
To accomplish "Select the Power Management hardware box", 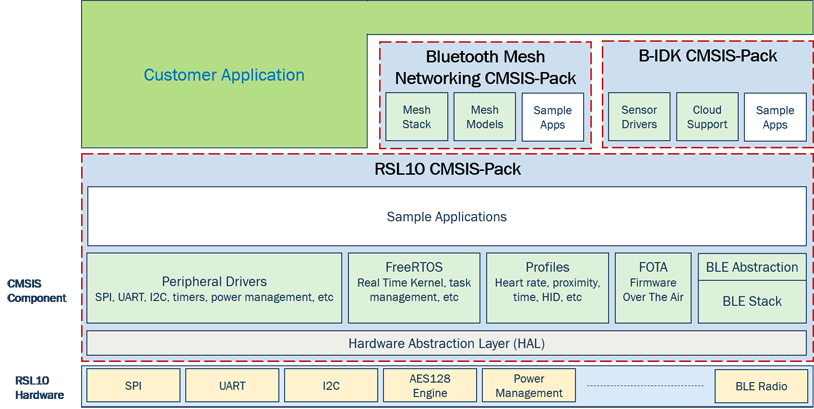I will click(x=529, y=386).
